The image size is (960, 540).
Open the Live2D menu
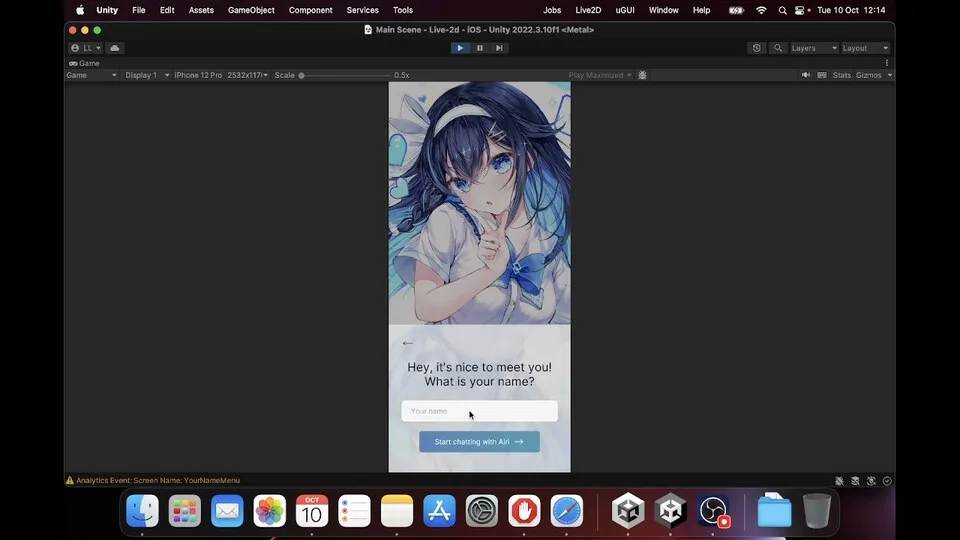[x=588, y=10]
